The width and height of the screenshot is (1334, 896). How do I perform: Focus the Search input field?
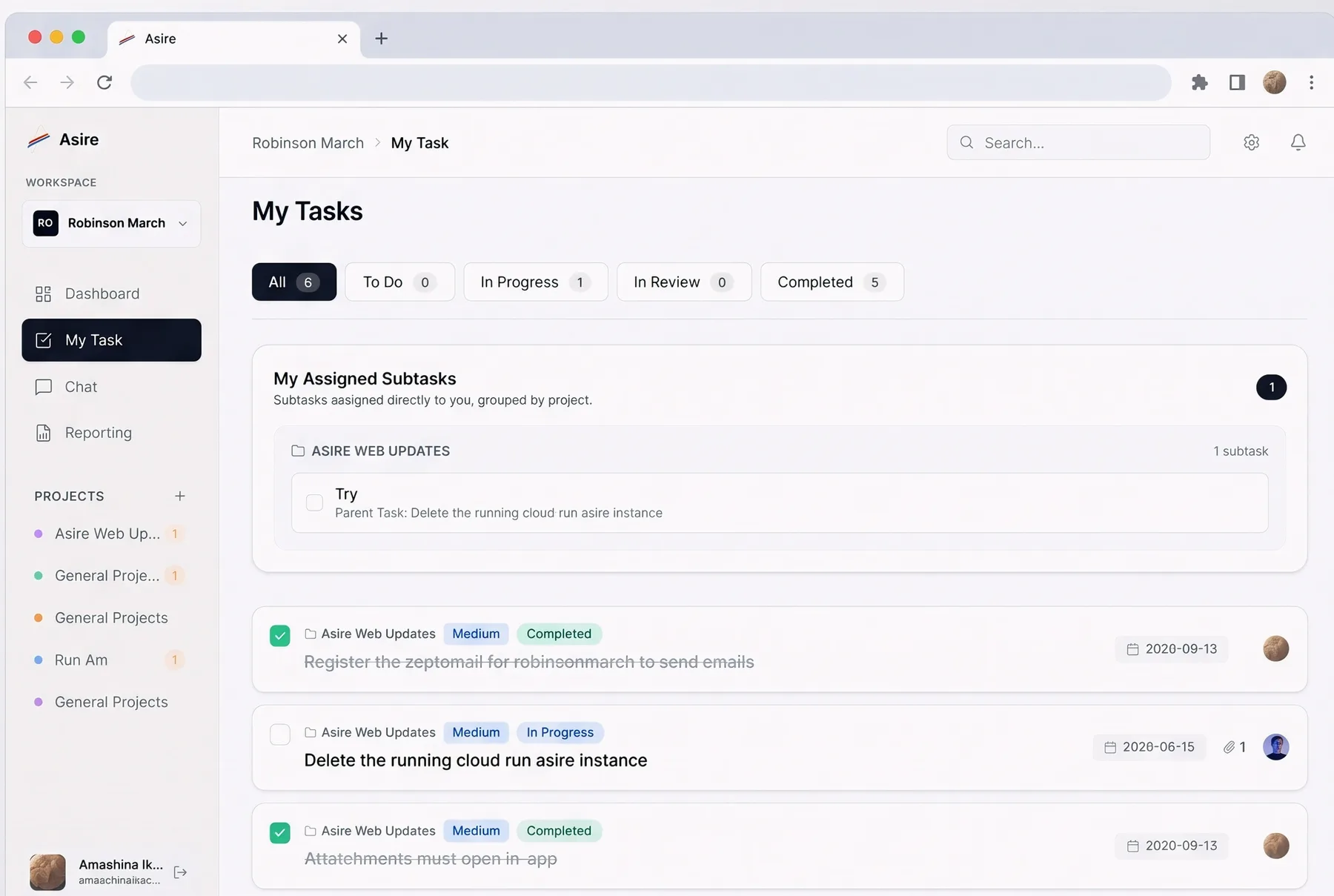(1078, 142)
